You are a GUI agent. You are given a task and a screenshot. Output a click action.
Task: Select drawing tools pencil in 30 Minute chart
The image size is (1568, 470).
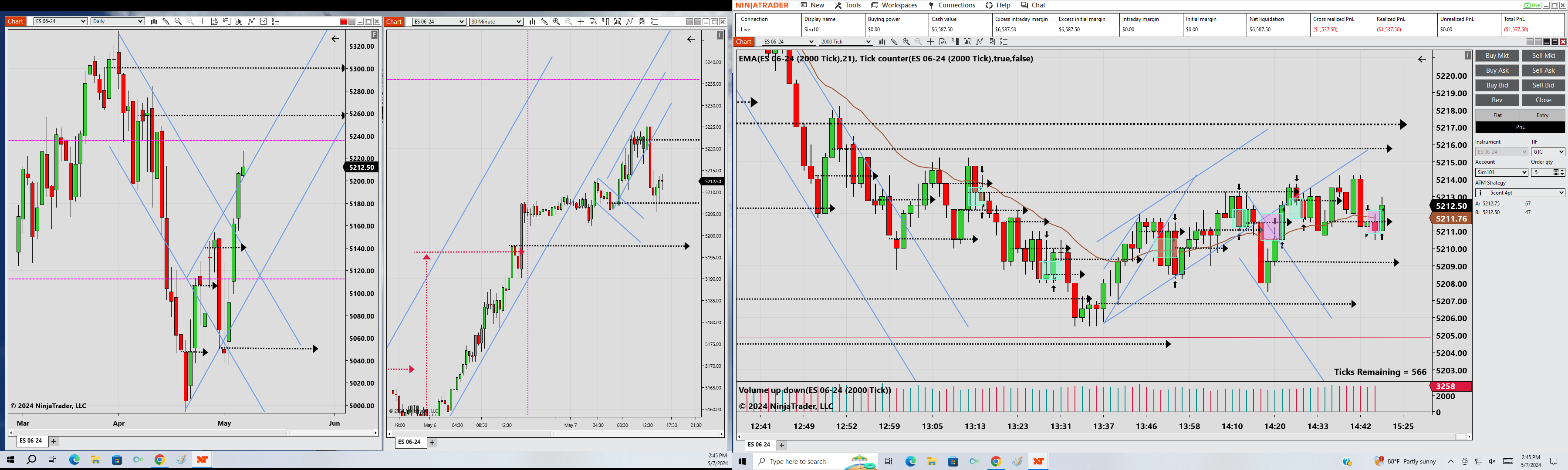tap(544, 21)
